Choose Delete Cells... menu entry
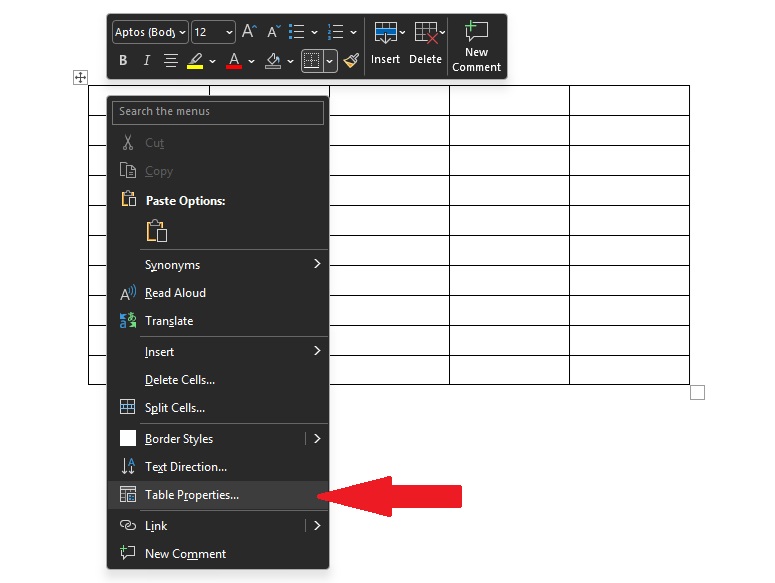 click(218, 380)
